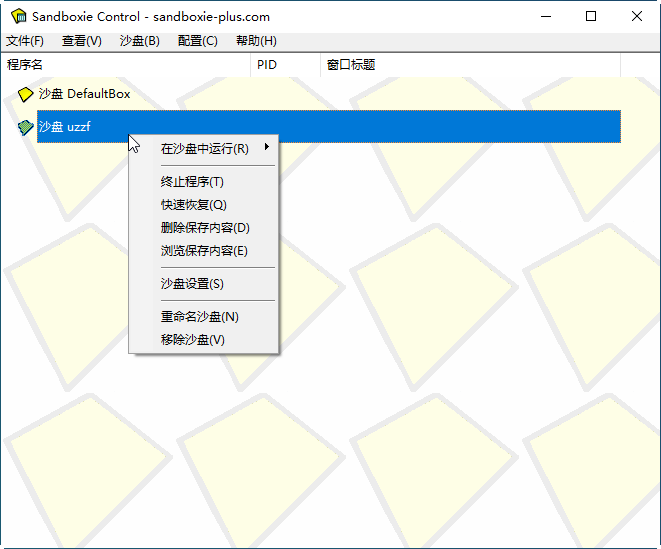Open the 沙盘(B) menu
Viewport: 661px width, 549px height.
click(140, 41)
